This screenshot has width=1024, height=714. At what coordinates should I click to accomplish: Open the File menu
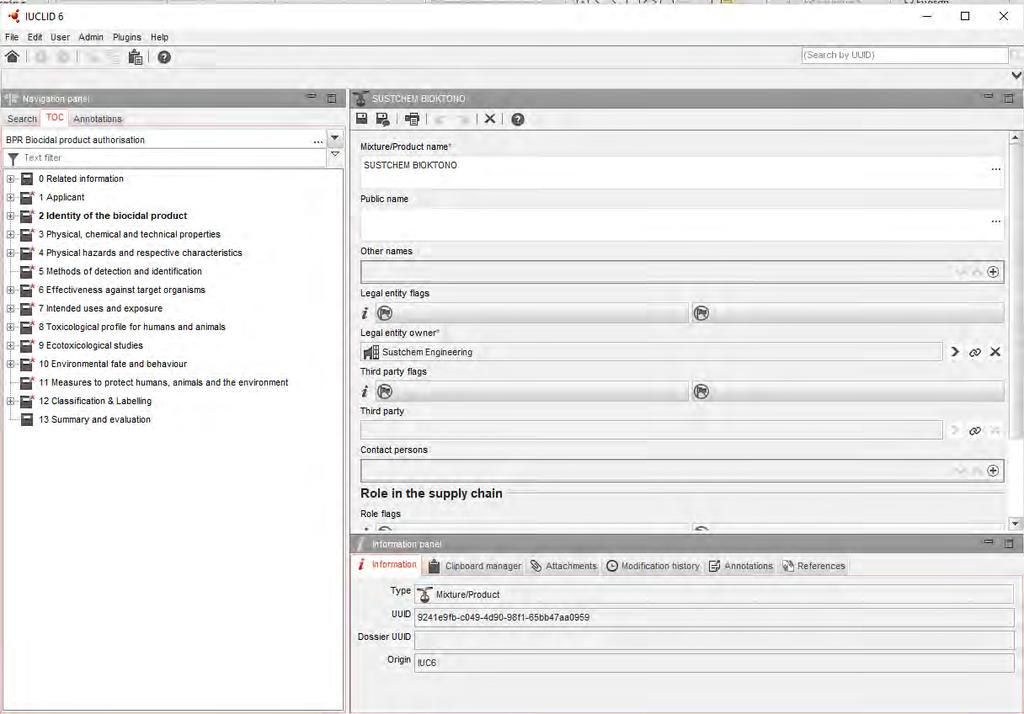[12, 37]
